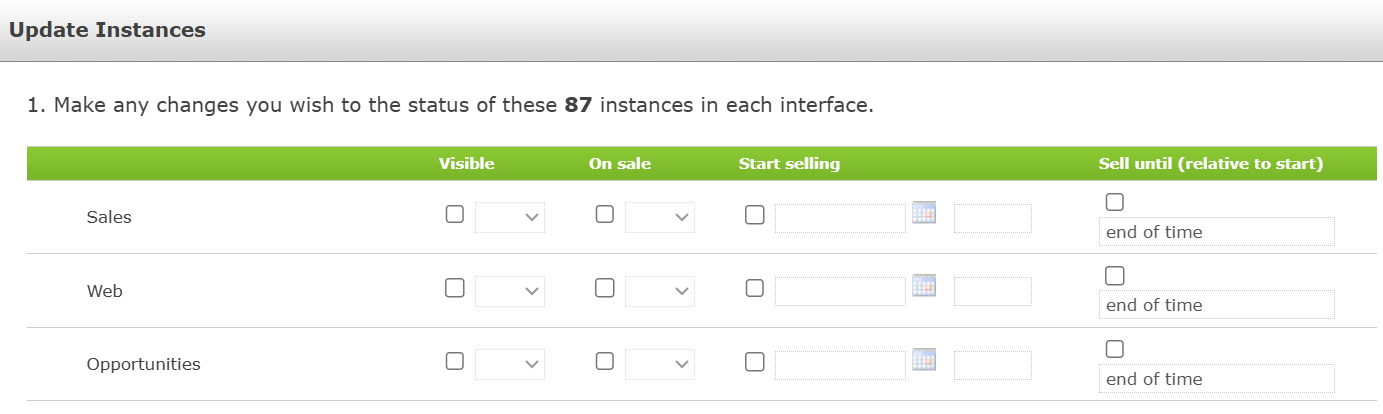Click the Sales start selling date field

point(840,217)
